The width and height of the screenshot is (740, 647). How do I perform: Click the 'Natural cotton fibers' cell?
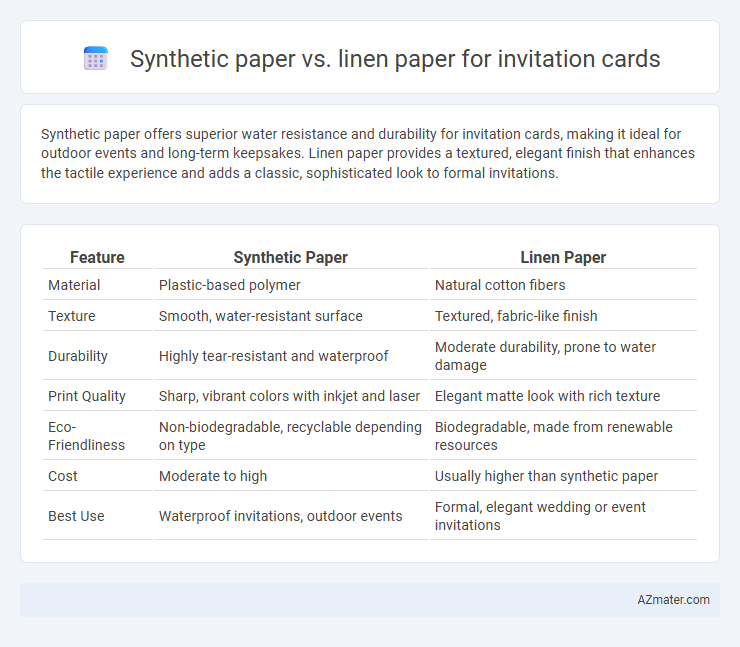(x=500, y=285)
